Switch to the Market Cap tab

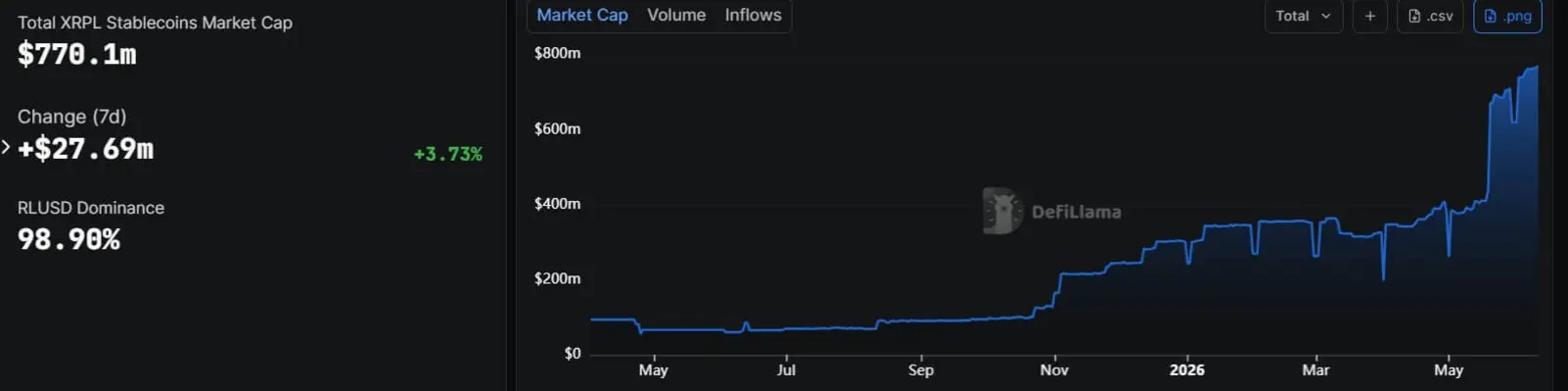582,15
